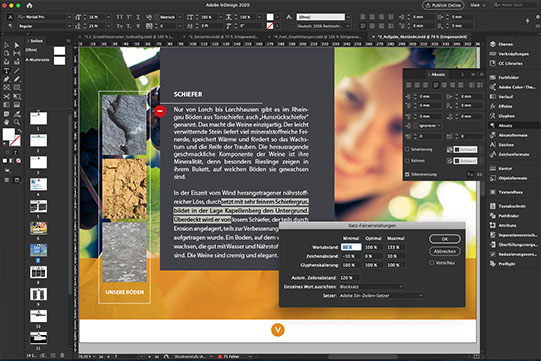Click the Rahmen Schwarz color swatch
The image size is (541, 361).
(x=465, y=161)
